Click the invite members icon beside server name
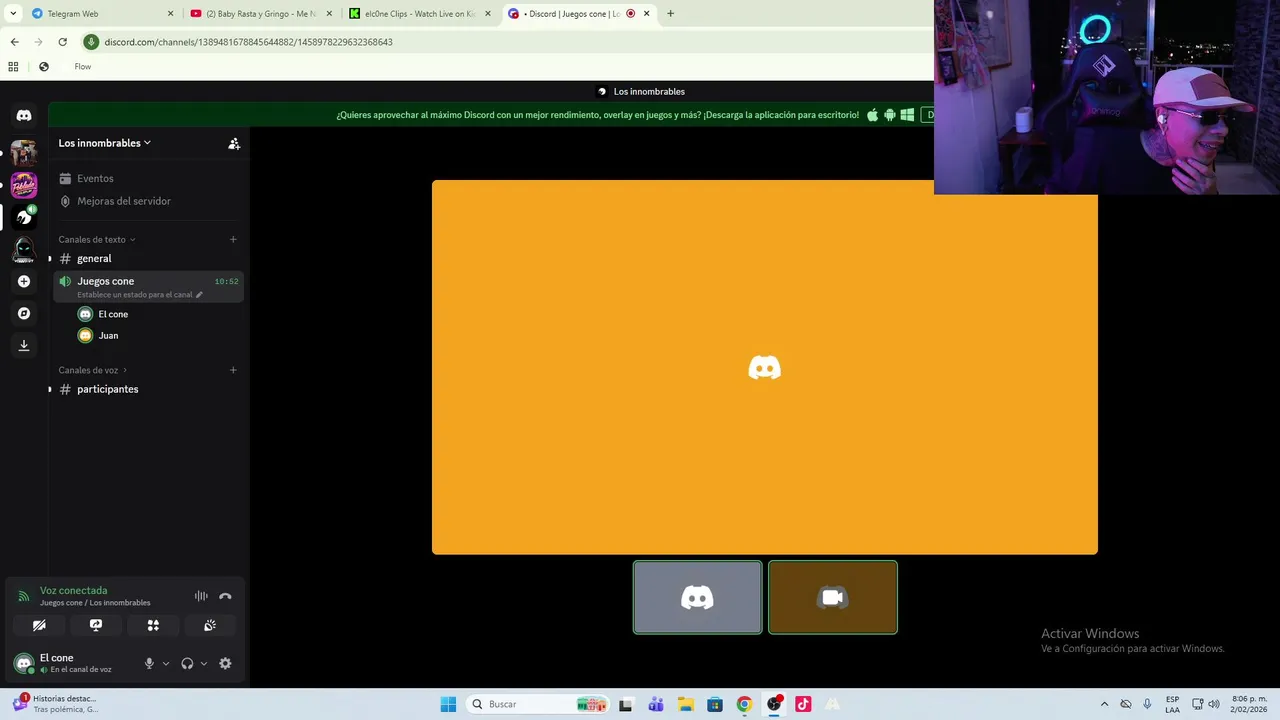Screen dimensions: 1280x720 click(x=234, y=143)
